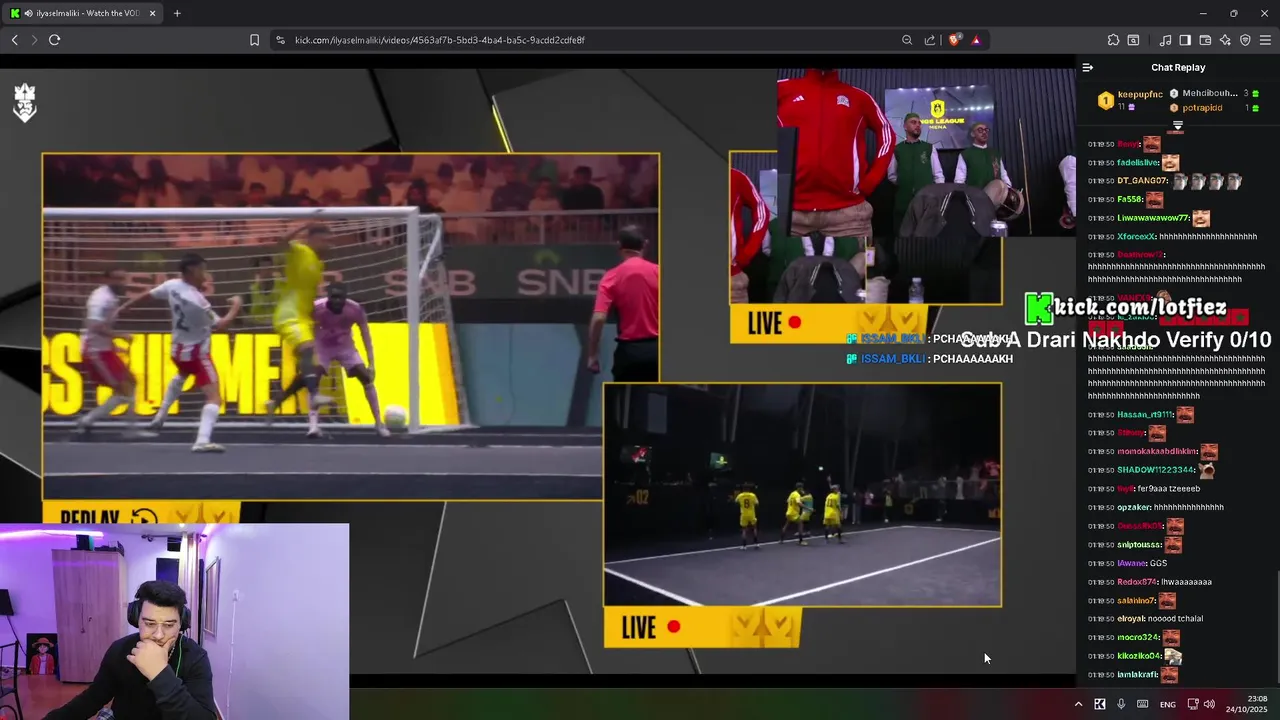Bookmark this page via the bookmark icon

(254, 40)
